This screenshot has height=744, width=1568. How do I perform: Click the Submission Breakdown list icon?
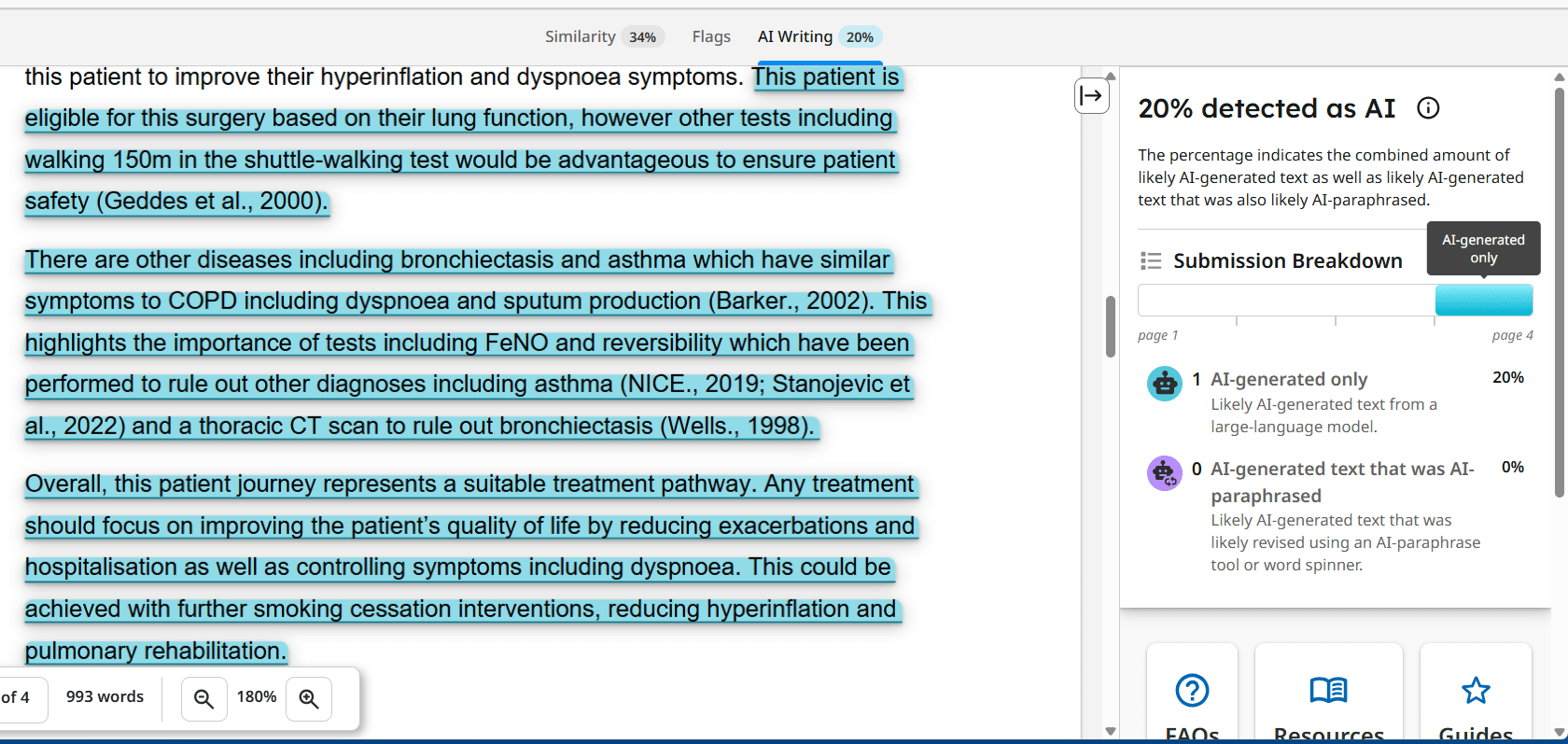point(1151,261)
